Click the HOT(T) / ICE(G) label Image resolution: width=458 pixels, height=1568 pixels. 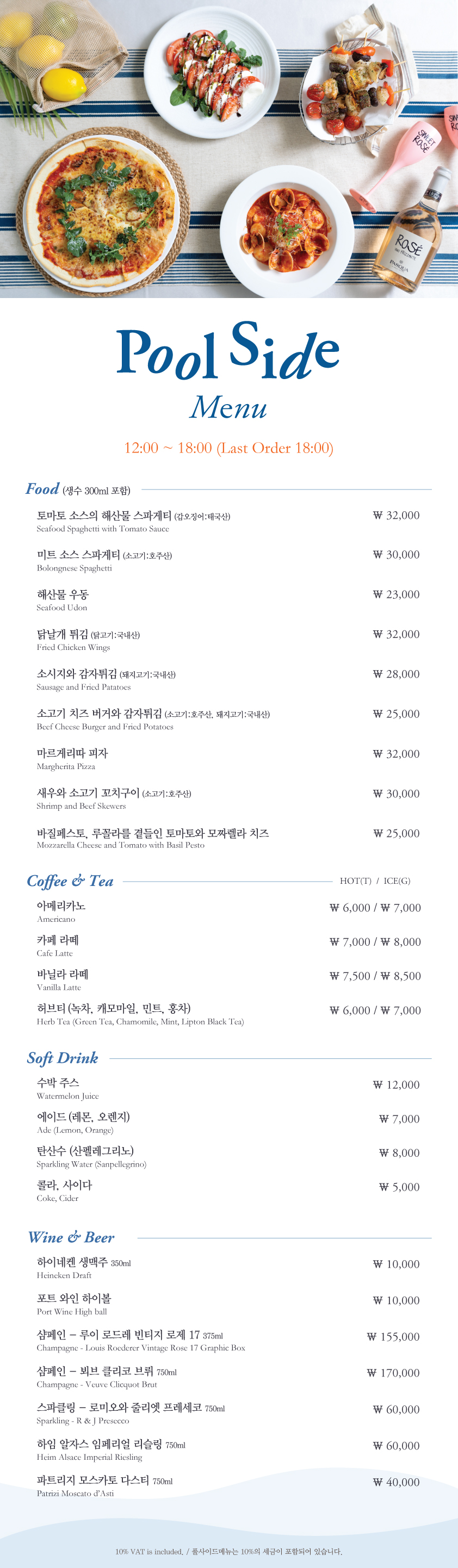375,881
